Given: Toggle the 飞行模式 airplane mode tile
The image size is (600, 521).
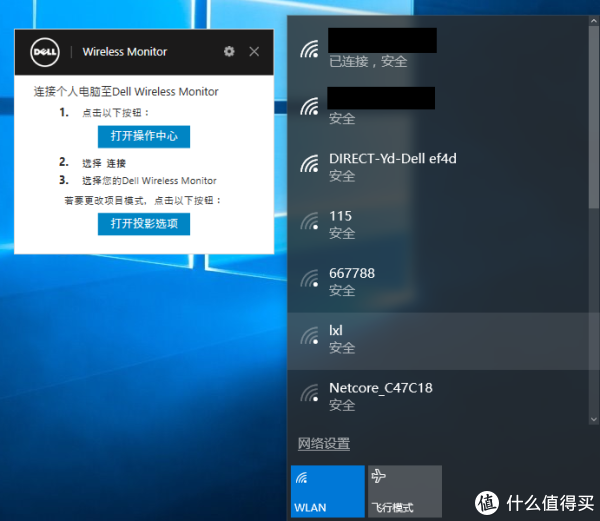Looking at the screenshot, I should click(405, 491).
